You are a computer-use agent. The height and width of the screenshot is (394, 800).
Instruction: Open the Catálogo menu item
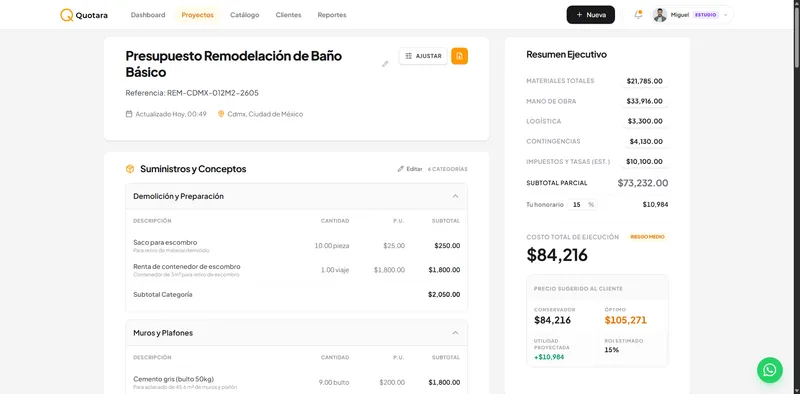click(x=244, y=15)
